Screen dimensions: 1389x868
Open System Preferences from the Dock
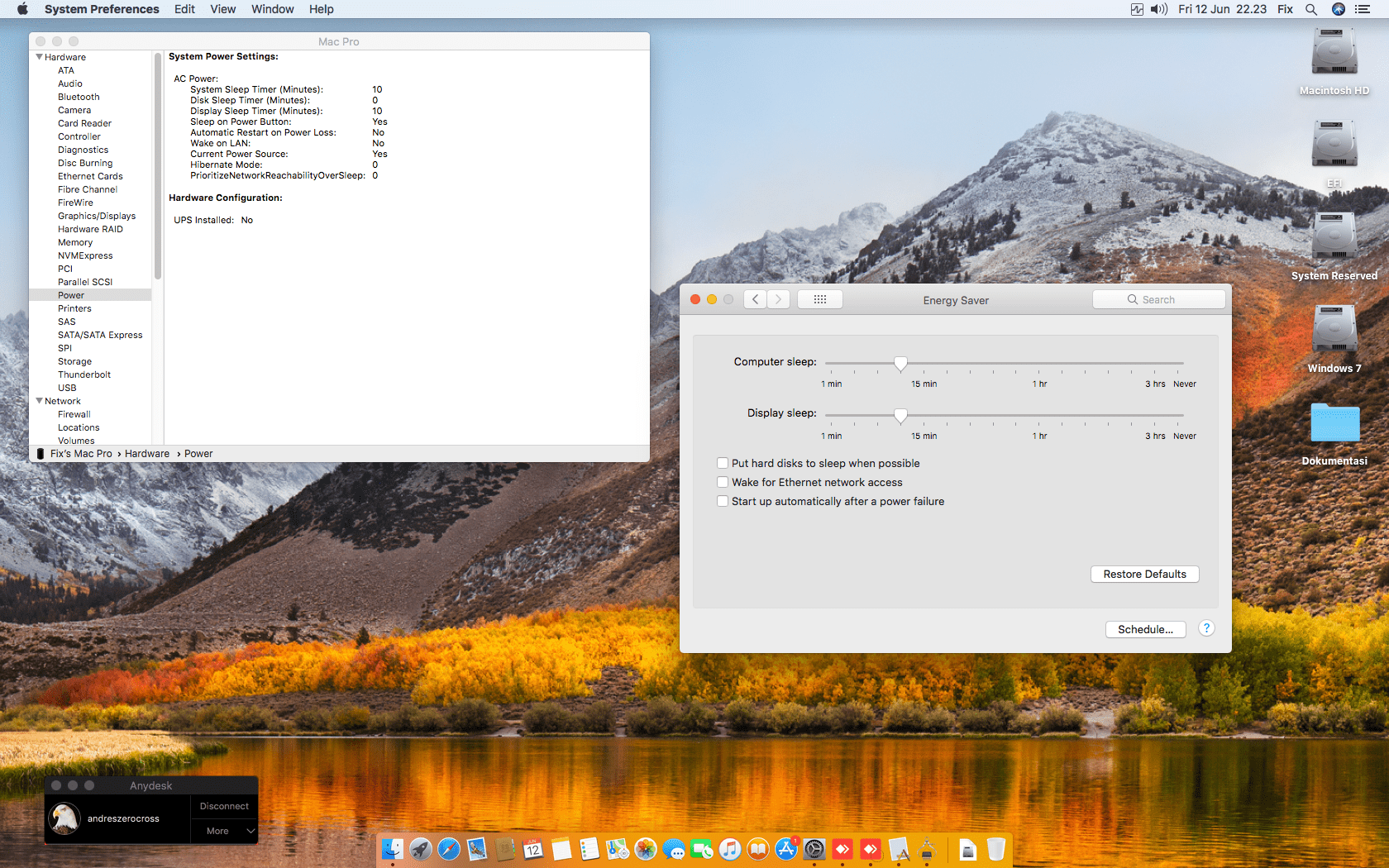pyautogui.click(x=814, y=849)
